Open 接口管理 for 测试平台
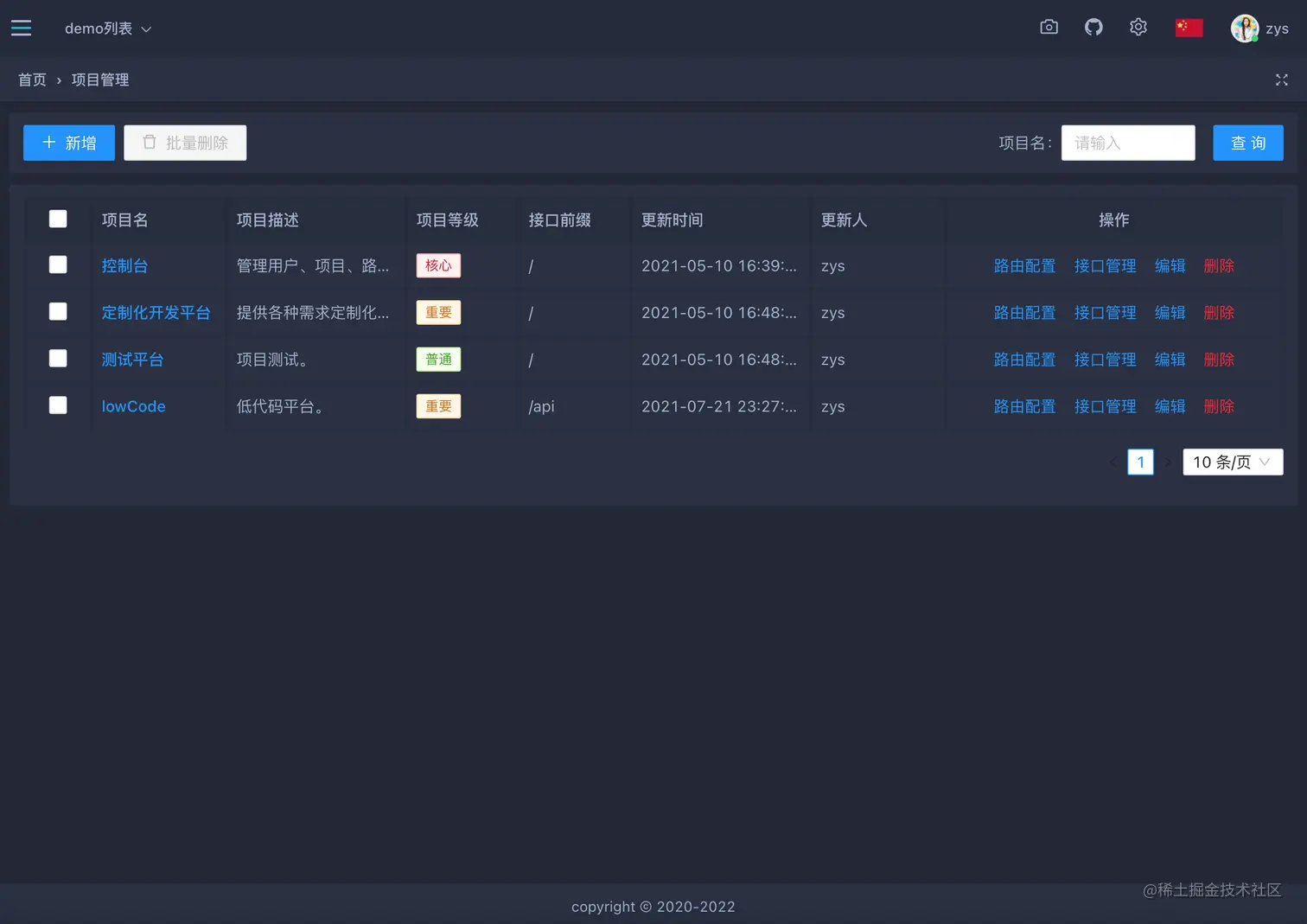This screenshot has height=924, width=1307. click(x=1106, y=360)
